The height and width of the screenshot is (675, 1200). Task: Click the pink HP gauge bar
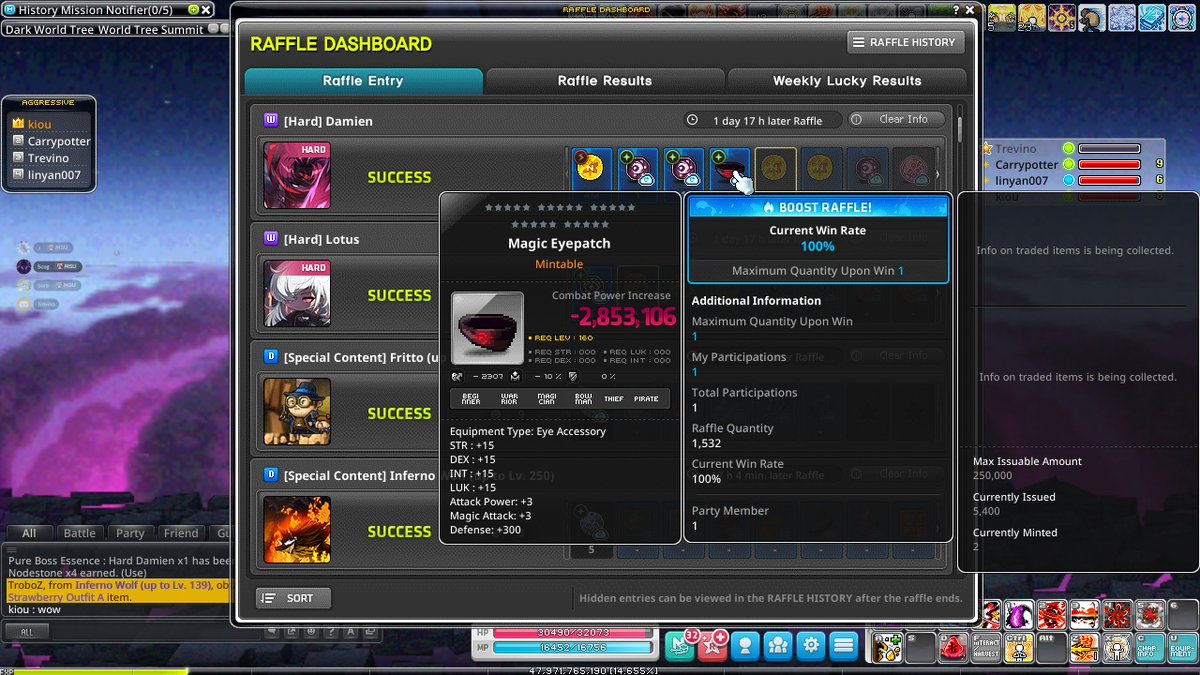(574, 633)
